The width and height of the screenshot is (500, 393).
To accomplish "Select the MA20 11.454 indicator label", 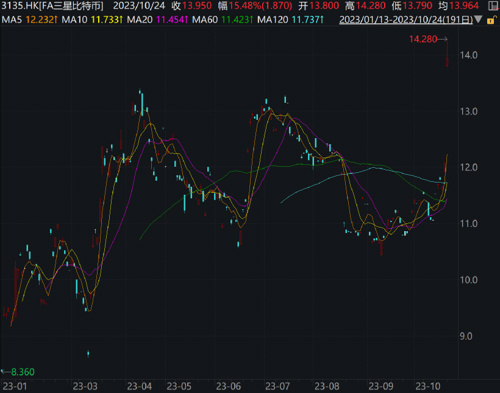I will (x=157, y=20).
